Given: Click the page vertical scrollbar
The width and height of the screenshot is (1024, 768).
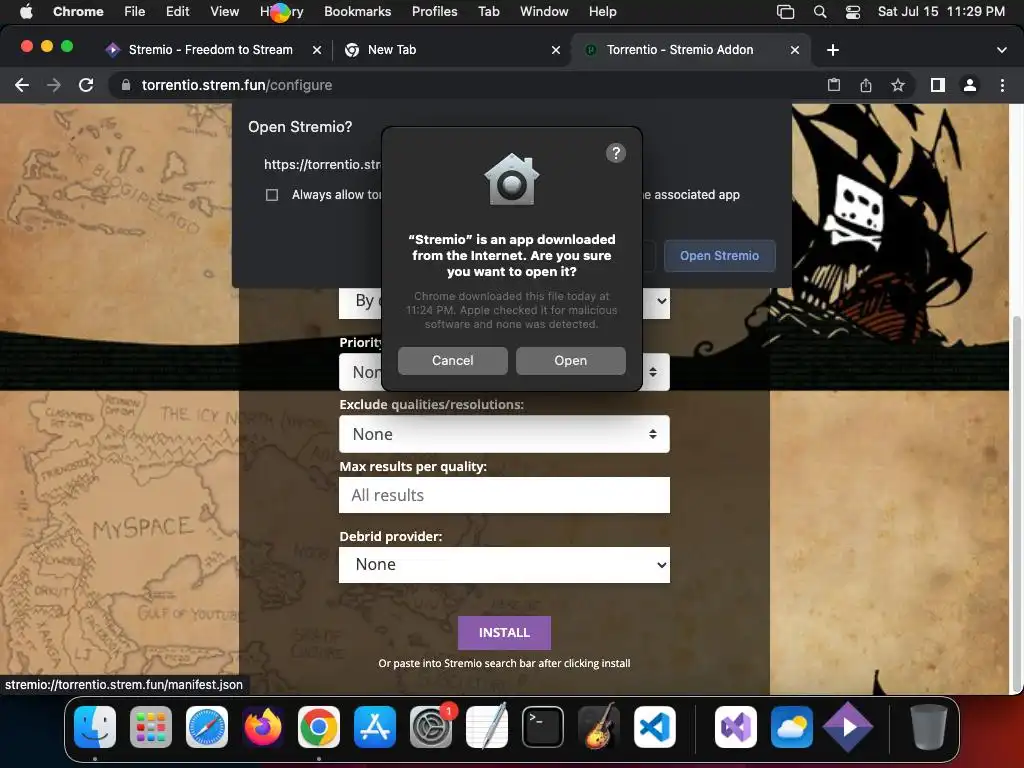Looking at the screenshot, I should 1016,503.
